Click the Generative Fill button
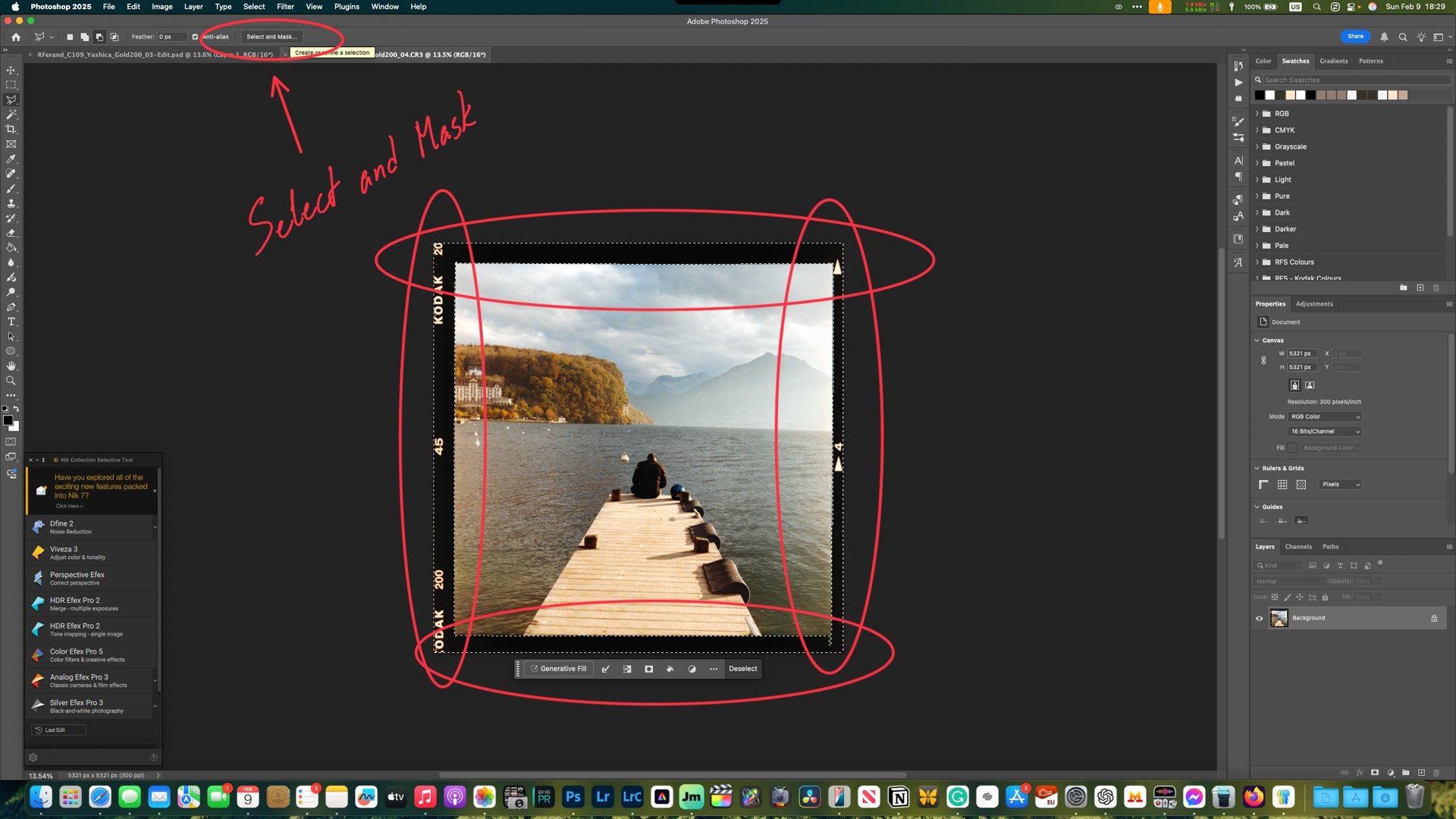This screenshot has width=1456, height=819. (x=559, y=669)
